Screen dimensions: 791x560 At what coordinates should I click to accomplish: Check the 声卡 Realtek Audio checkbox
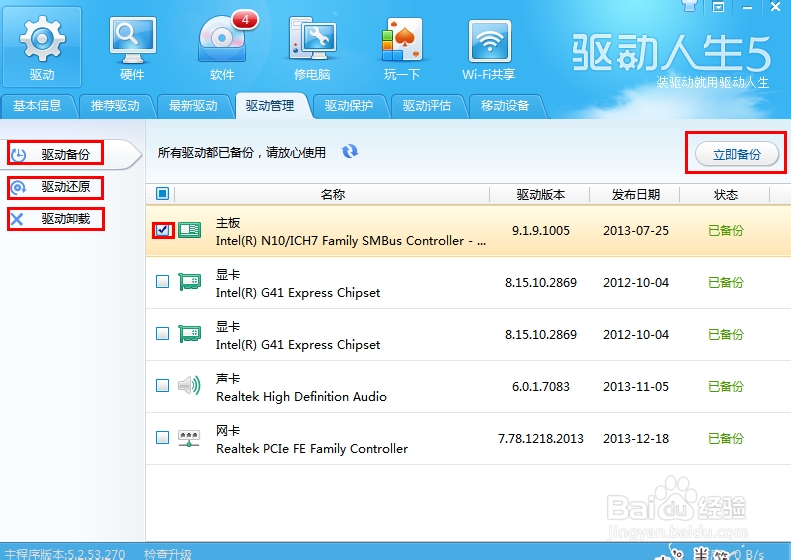(x=162, y=385)
